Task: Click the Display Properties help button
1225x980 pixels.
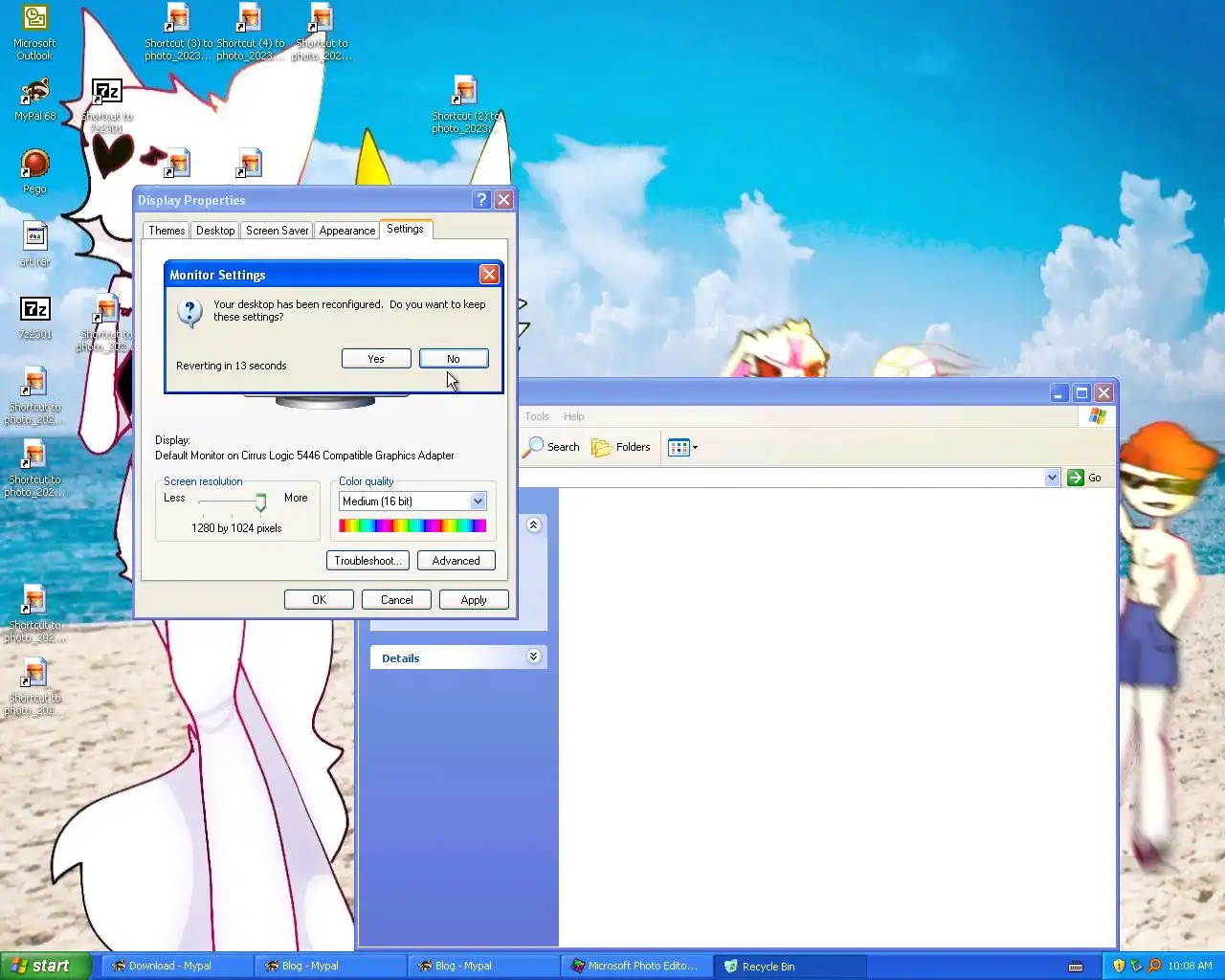Action: [481, 199]
